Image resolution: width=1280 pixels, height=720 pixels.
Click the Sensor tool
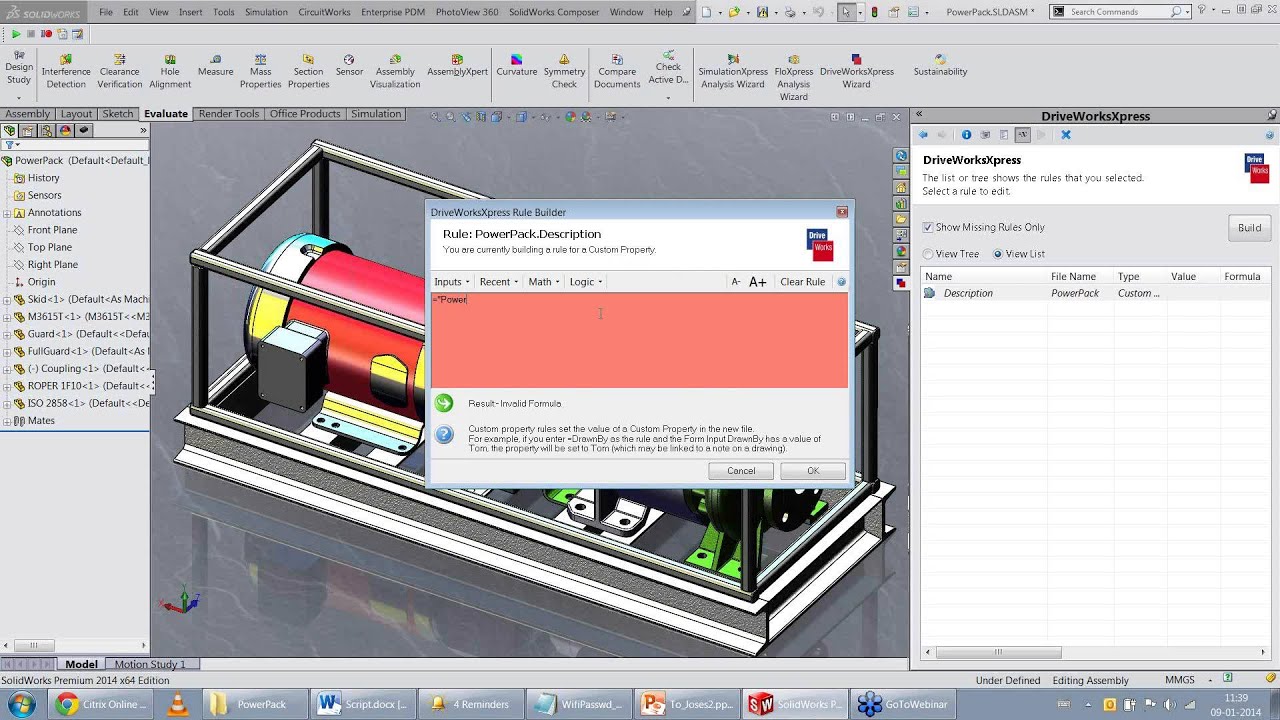[349, 66]
